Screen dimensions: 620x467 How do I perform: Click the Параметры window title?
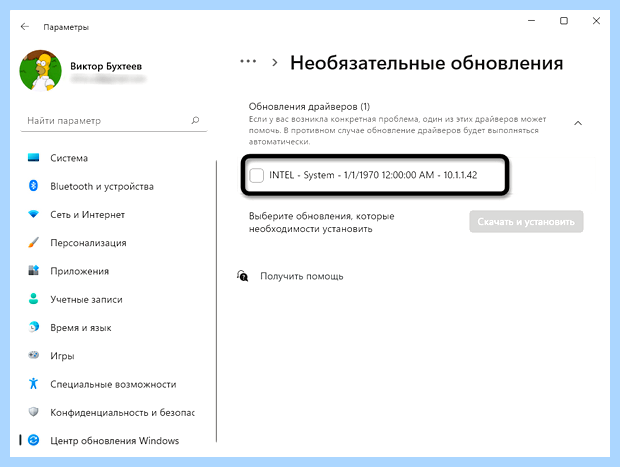66,27
